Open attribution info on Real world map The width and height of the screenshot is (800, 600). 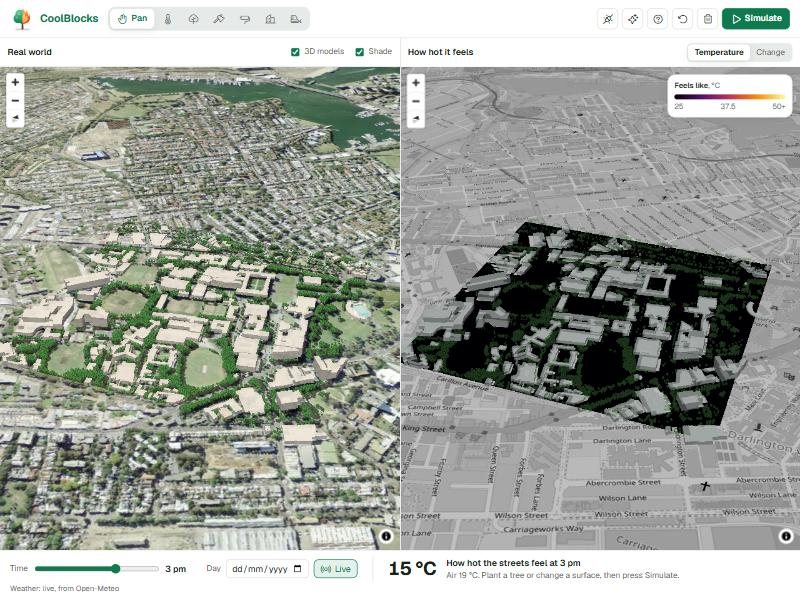click(386, 536)
